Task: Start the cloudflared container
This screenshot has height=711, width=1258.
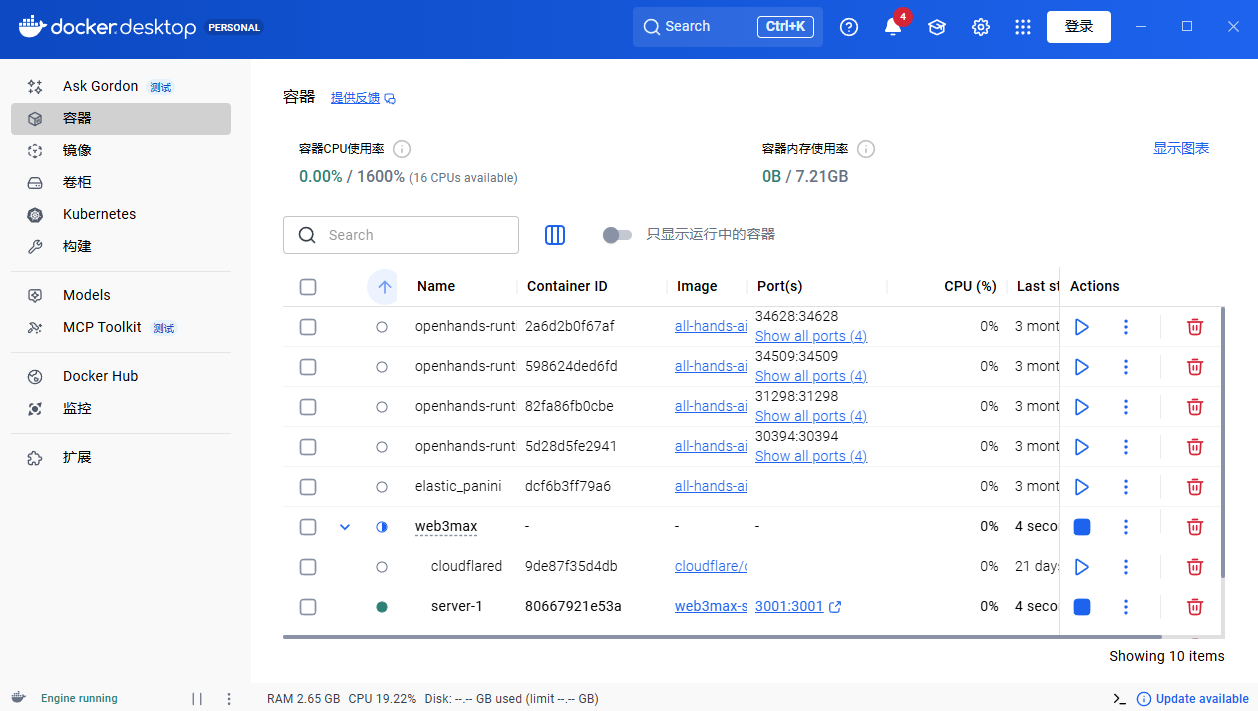Action: pos(1081,567)
